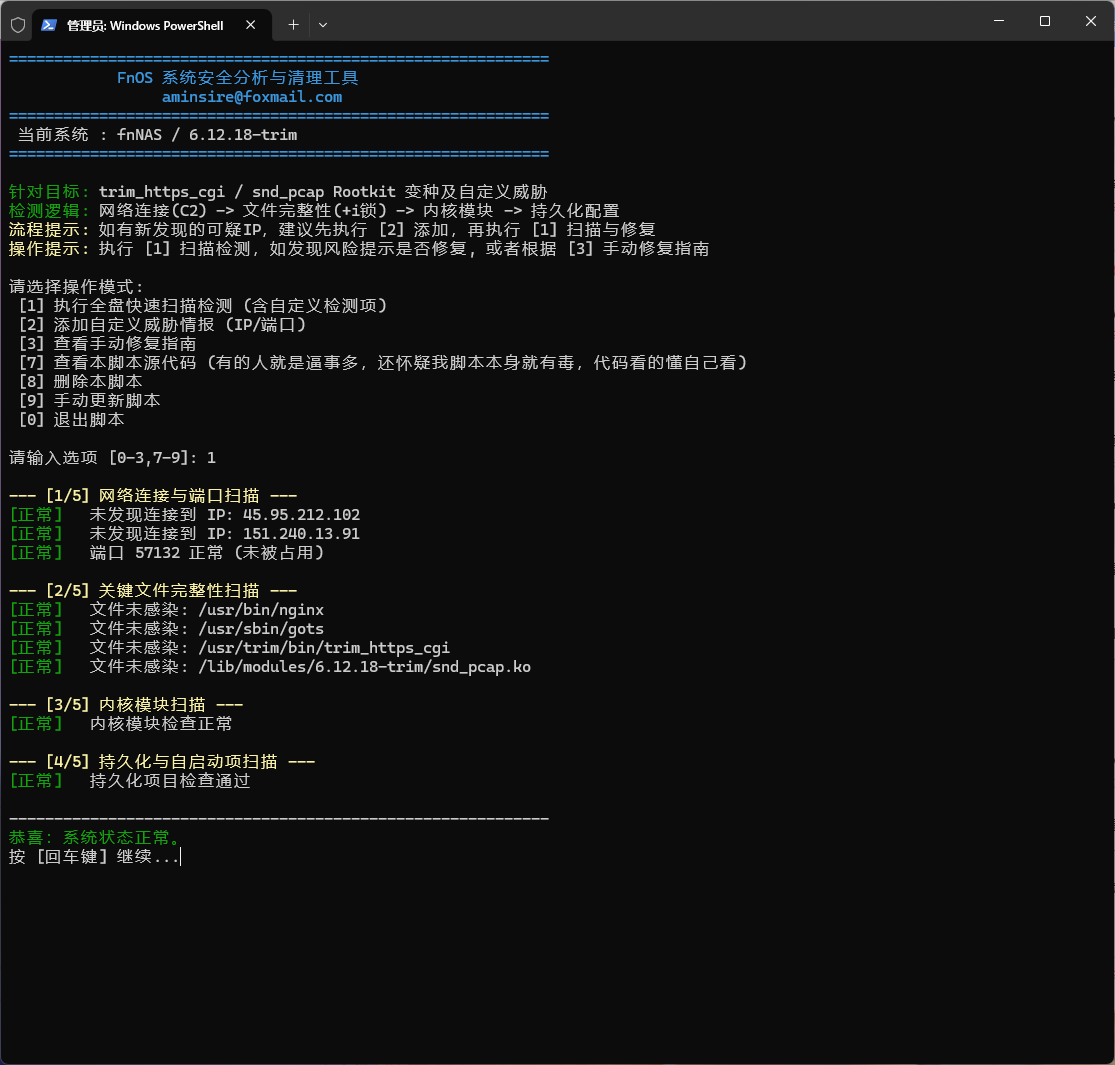
Task: Click the IP address 45.95.212.102
Action: click(x=301, y=515)
